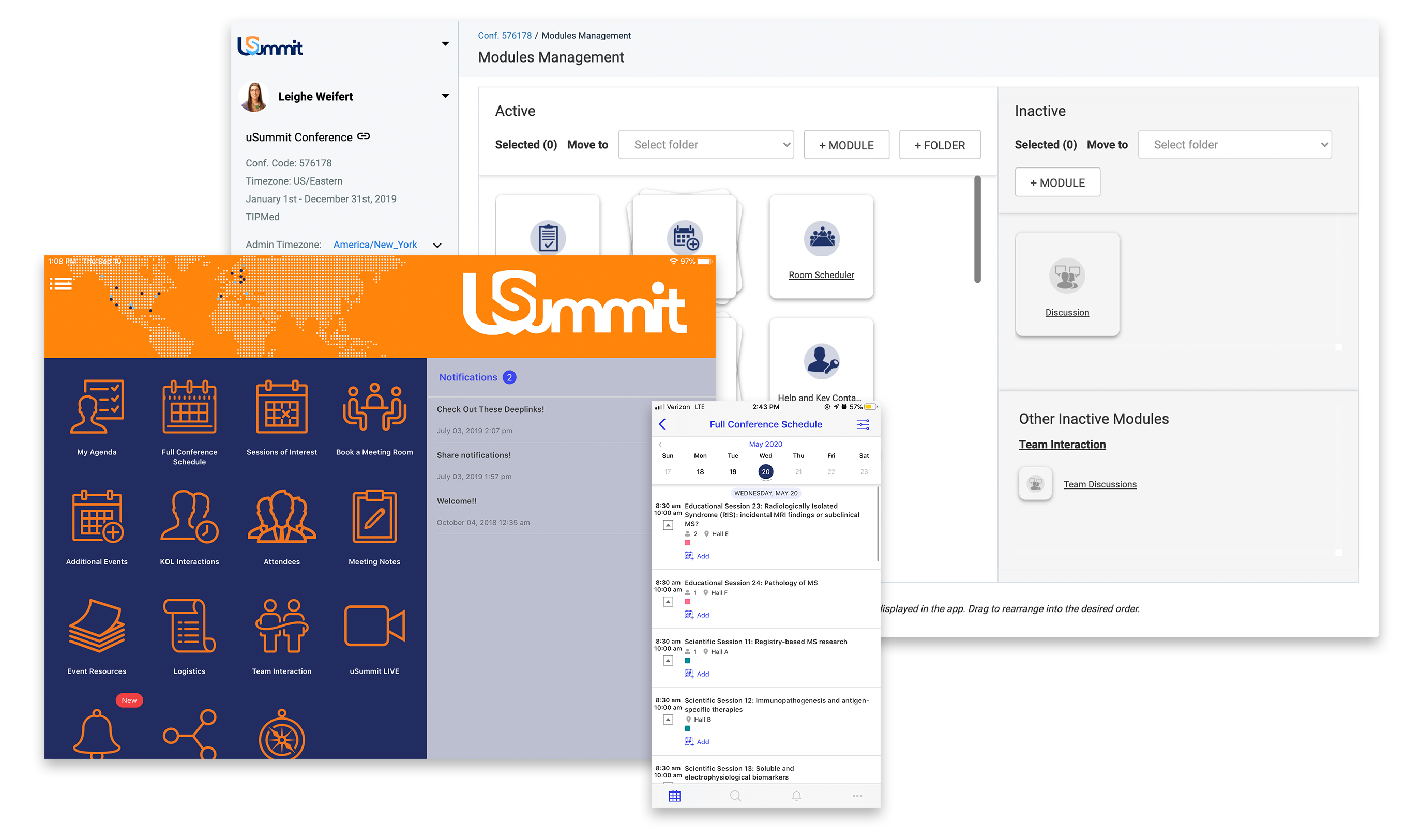This screenshot has height=840, width=1406.
Task: Click + MODULE button in Inactive panel
Action: tap(1057, 182)
